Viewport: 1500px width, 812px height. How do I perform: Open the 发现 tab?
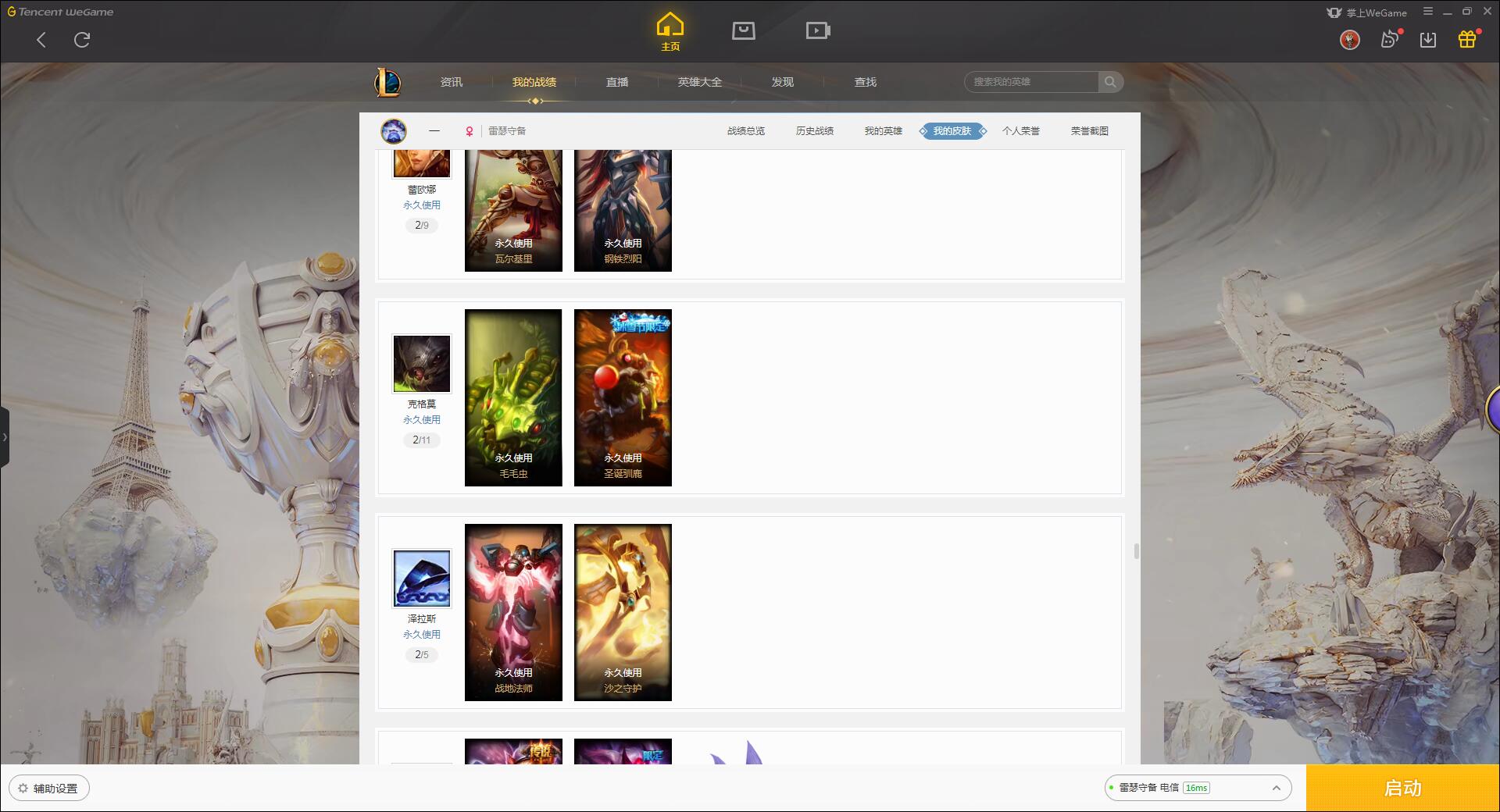(783, 82)
